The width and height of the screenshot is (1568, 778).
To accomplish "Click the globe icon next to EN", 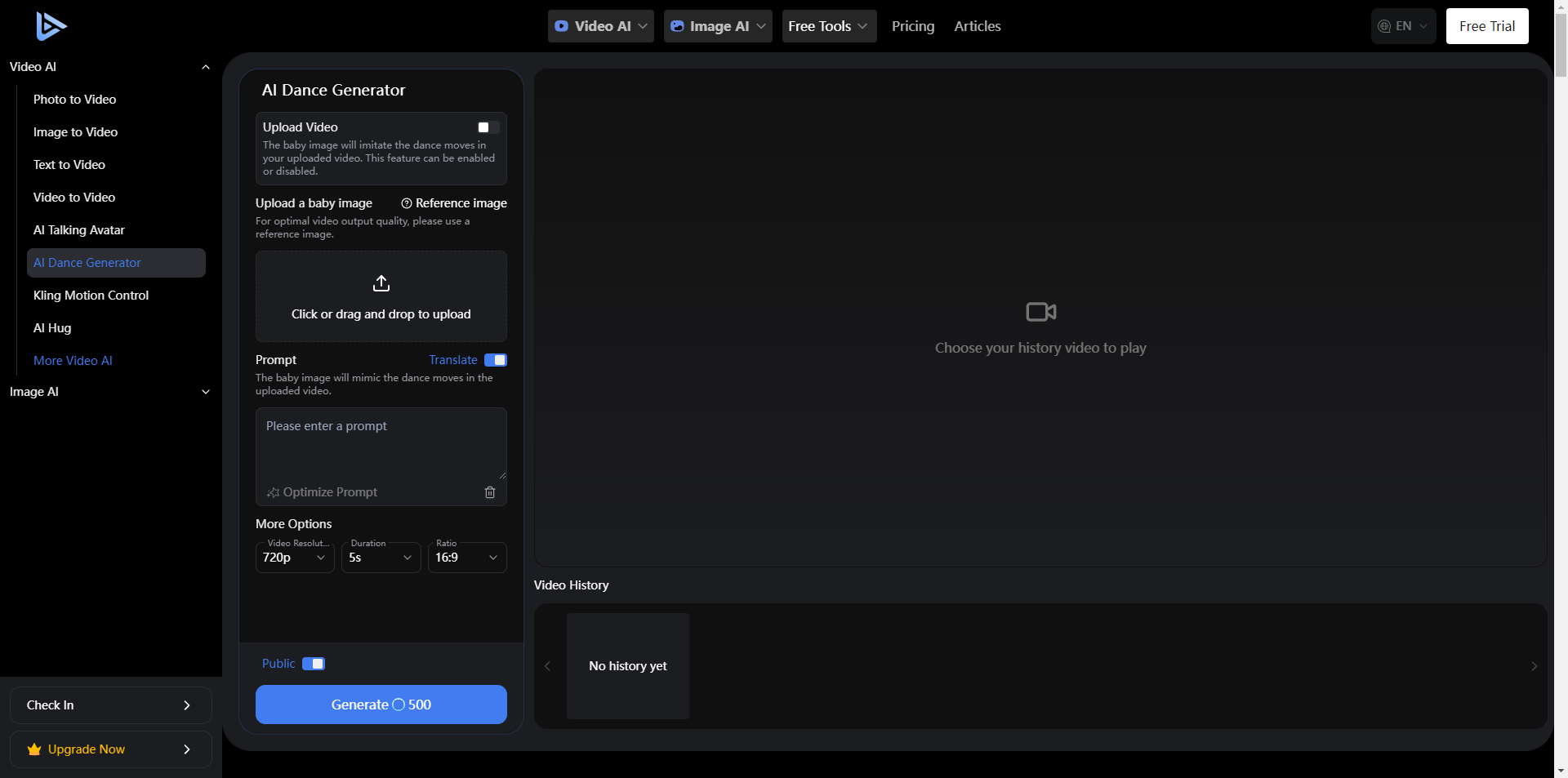I will pos(1383,25).
